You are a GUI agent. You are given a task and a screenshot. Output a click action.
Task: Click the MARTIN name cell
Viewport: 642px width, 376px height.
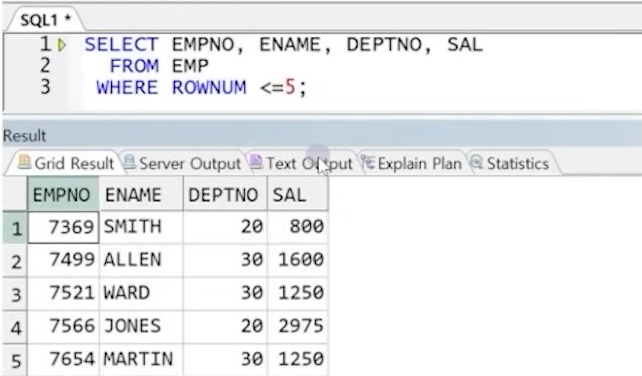[x=141, y=360]
